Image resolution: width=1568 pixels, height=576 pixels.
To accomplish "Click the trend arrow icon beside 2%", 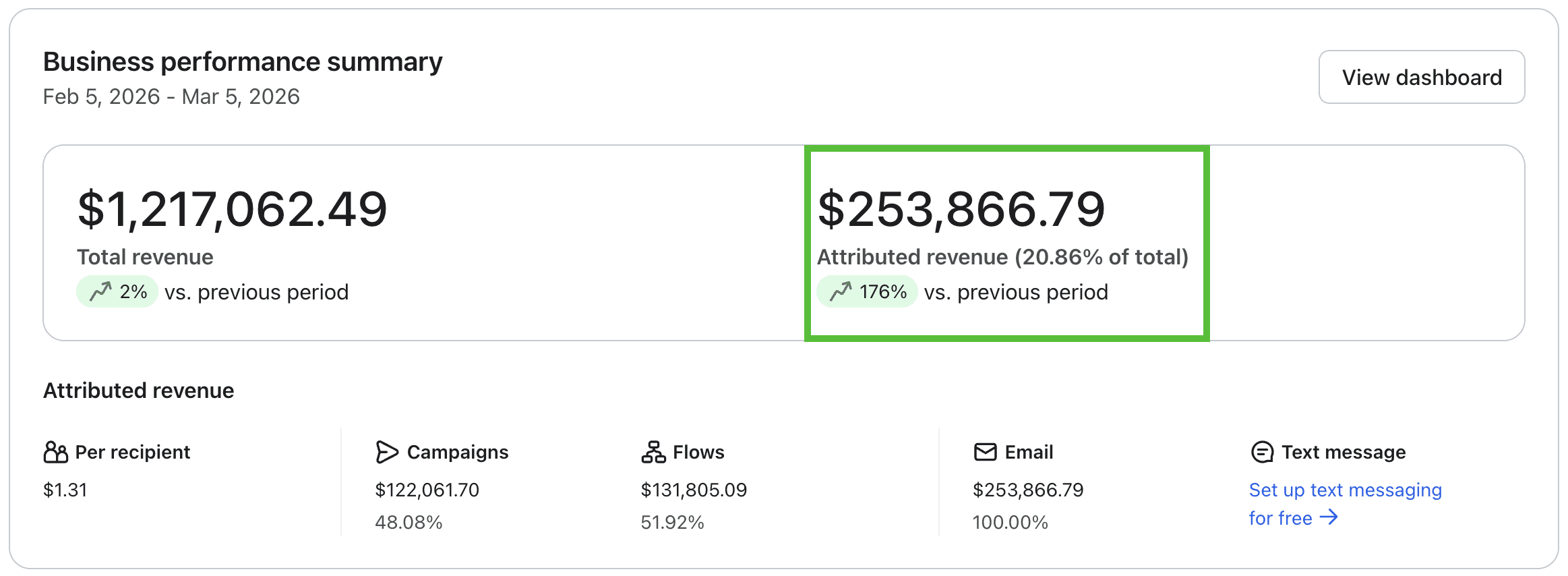I will [100, 292].
